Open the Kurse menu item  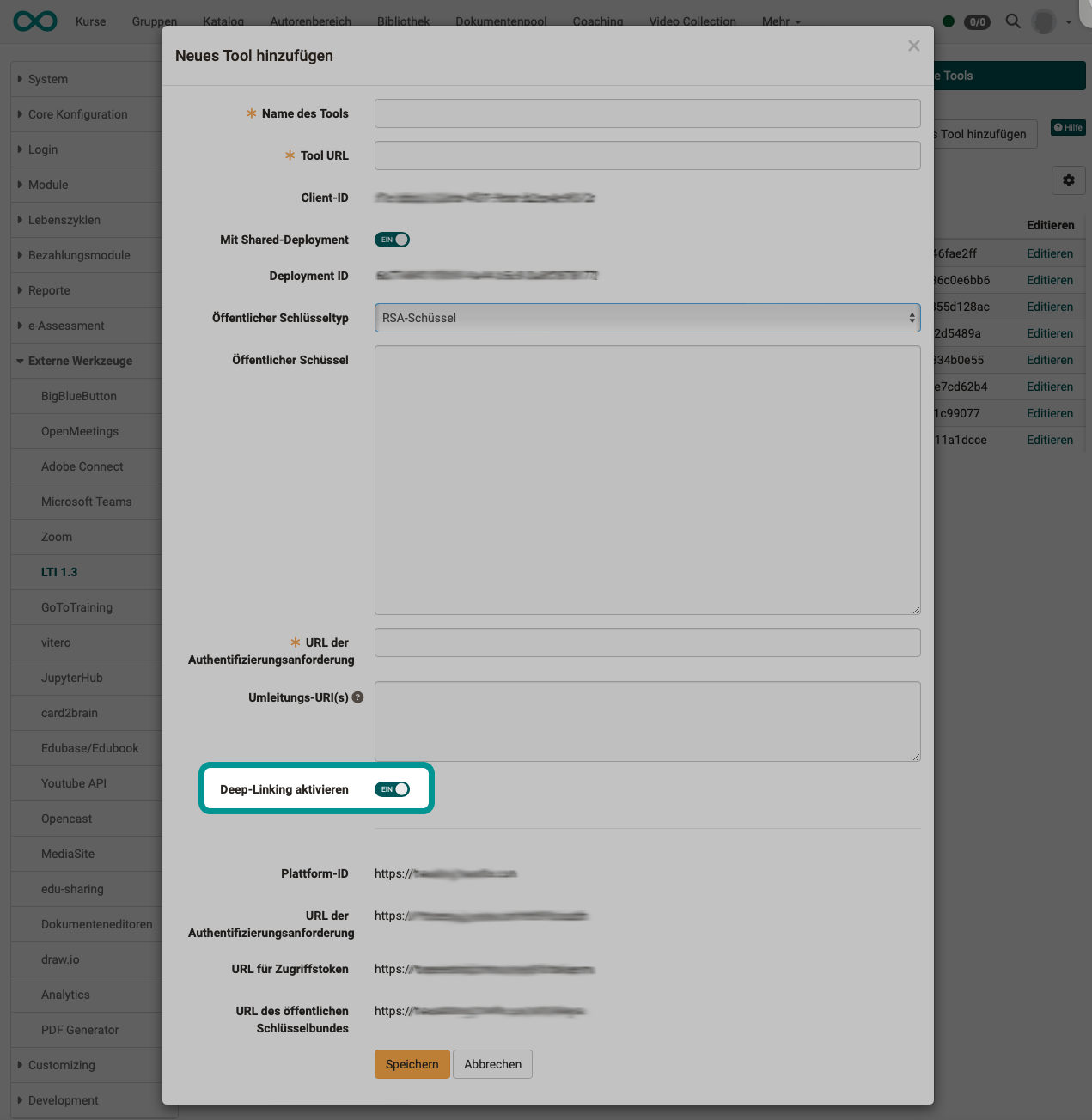(x=90, y=21)
